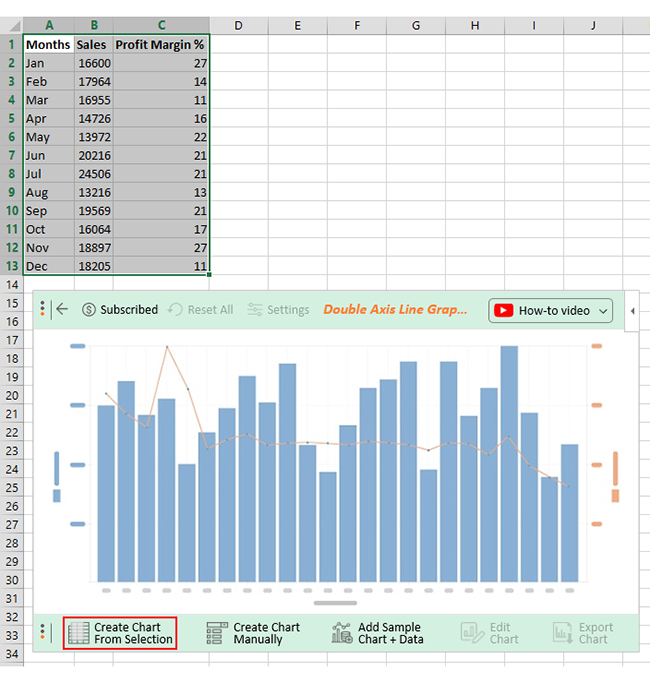Click the back arrow in chart toolbar
The height and width of the screenshot is (683, 650).
[x=62, y=309]
